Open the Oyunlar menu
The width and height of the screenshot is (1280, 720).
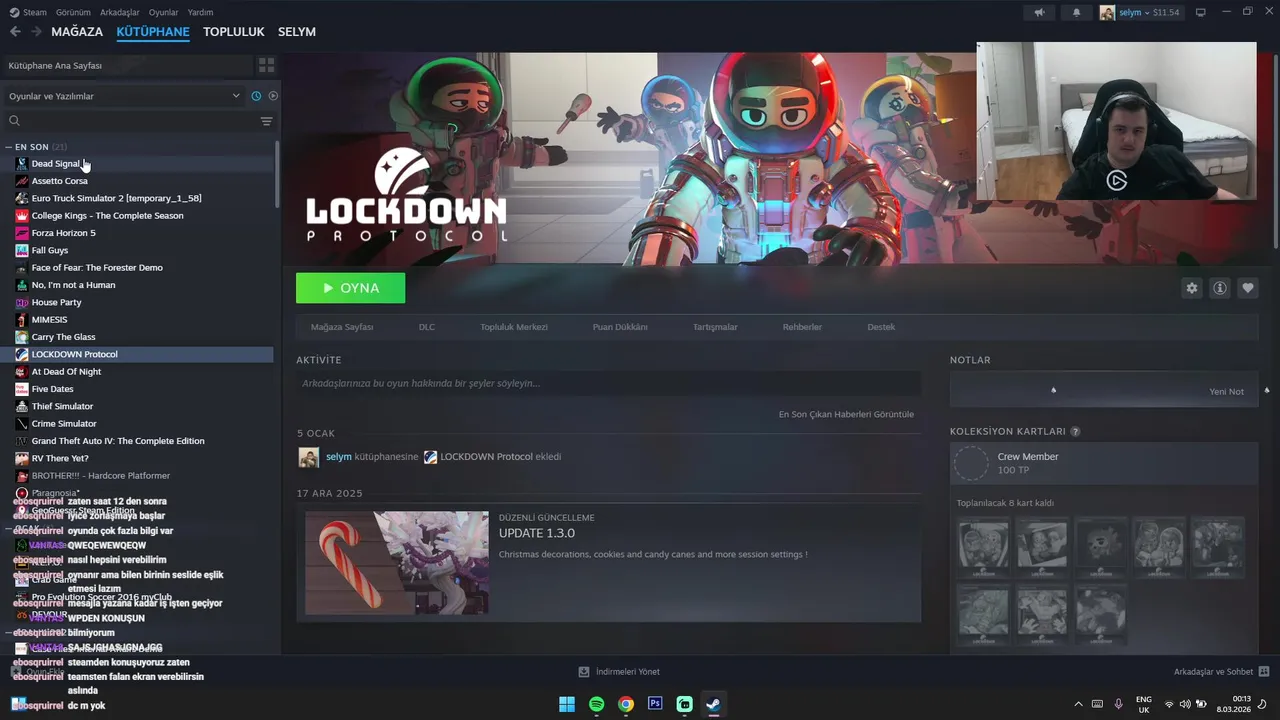(163, 12)
